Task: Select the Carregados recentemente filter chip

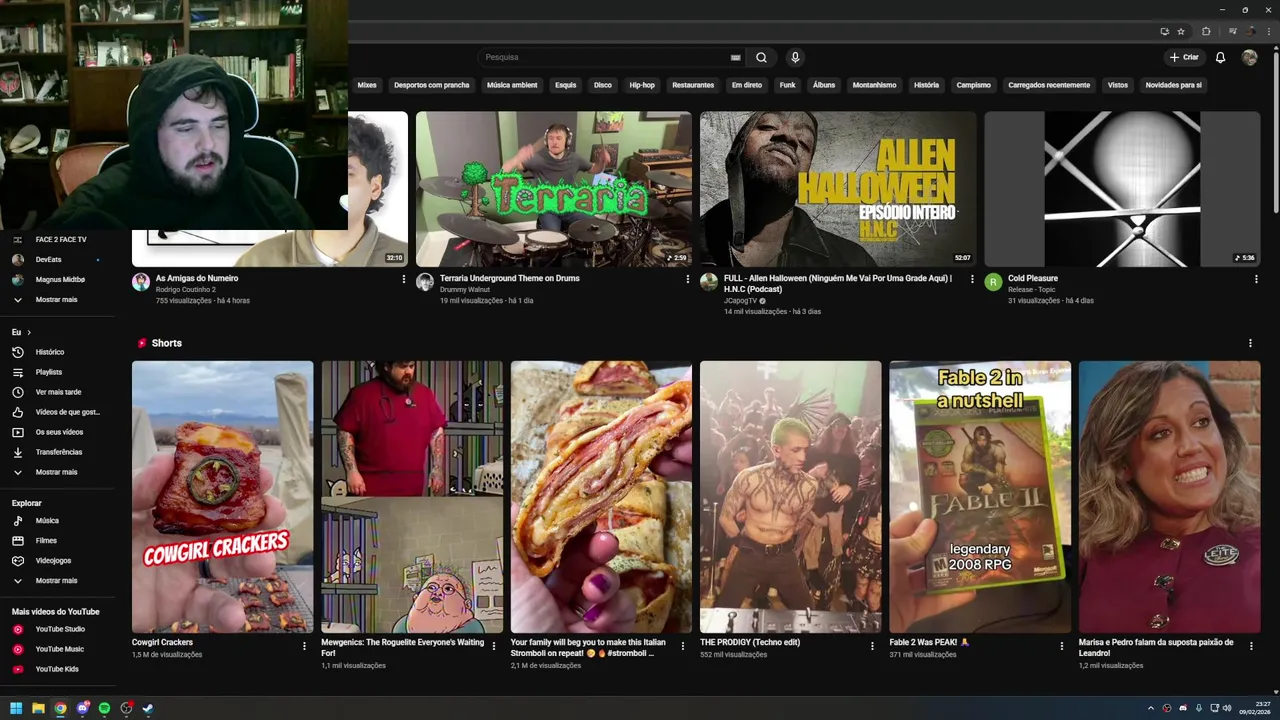Action: [1049, 85]
